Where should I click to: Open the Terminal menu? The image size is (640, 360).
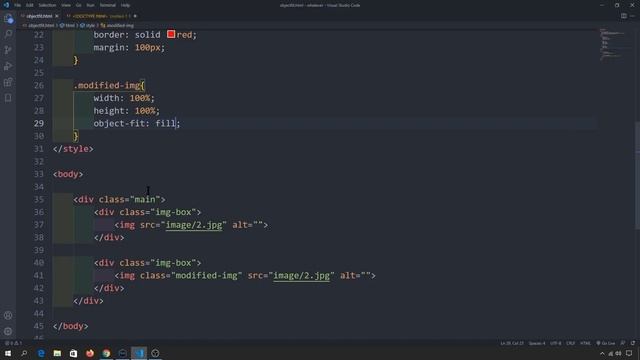108,5
